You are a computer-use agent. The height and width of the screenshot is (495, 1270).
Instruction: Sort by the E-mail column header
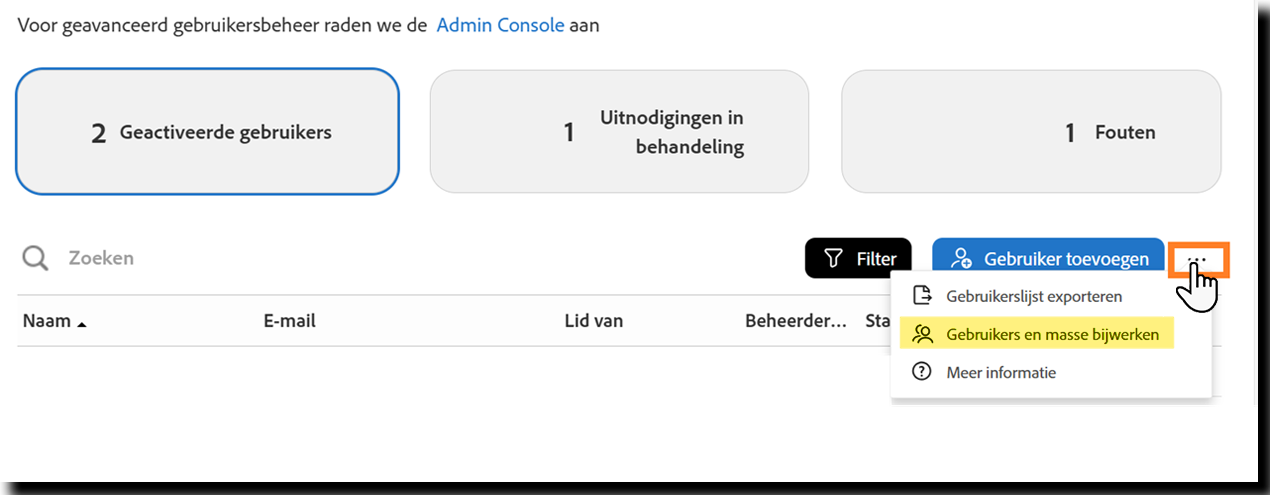pos(289,321)
